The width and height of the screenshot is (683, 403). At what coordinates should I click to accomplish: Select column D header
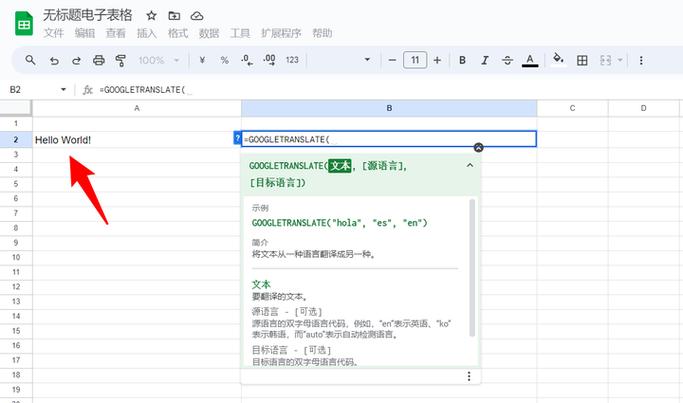point(643,108)
